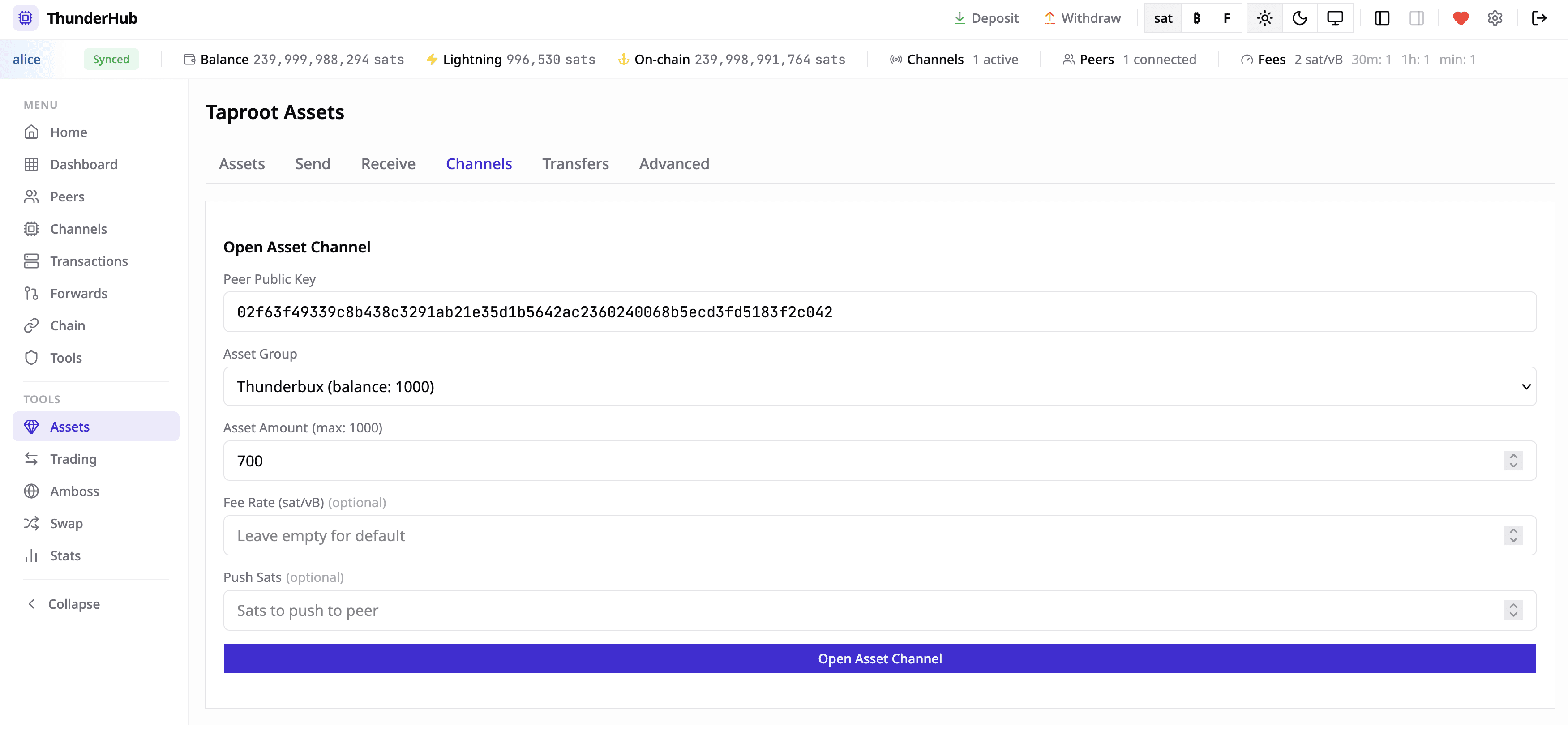Switch to dark theme moon toggle
This screenshot has height=752, width=1568.
pos(1299,18)
